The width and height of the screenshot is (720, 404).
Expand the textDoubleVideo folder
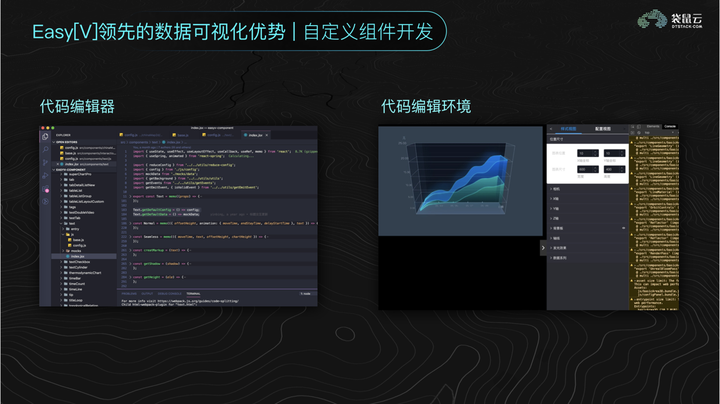tap(84, 213)
